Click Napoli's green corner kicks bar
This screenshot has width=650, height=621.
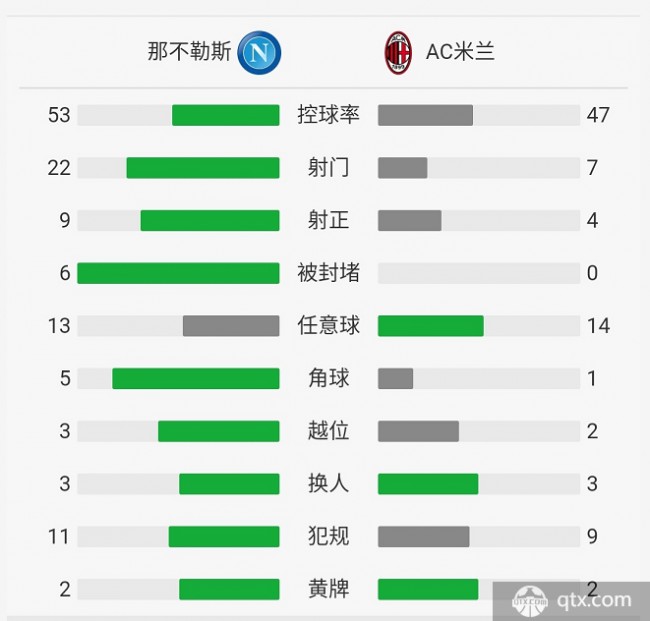tap(196, 378)
